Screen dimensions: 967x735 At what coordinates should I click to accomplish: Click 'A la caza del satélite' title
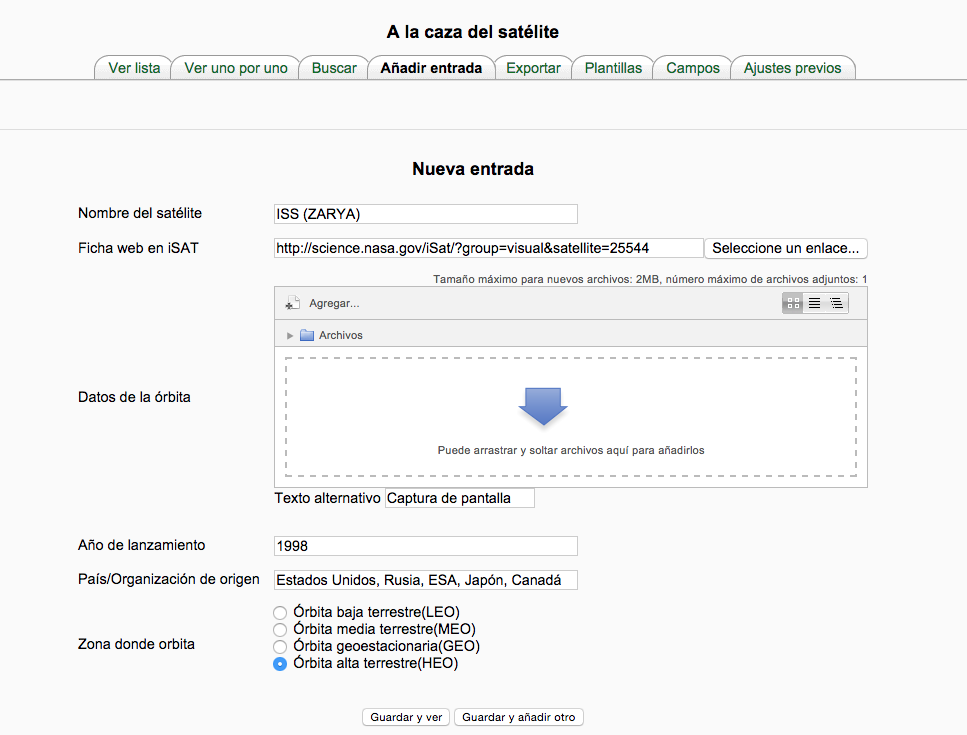(x=473, y=32)
